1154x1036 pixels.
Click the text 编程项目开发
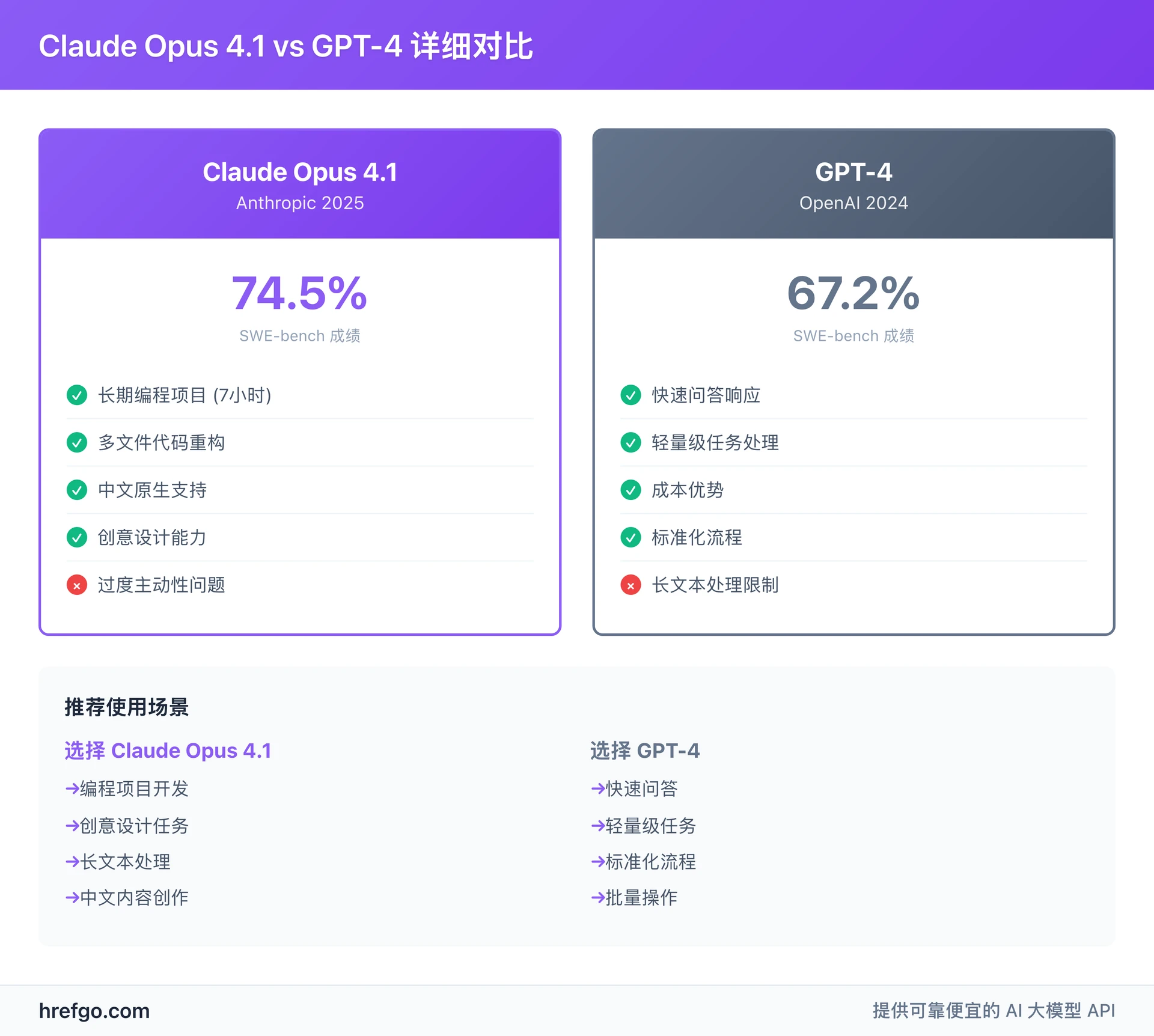135,788
